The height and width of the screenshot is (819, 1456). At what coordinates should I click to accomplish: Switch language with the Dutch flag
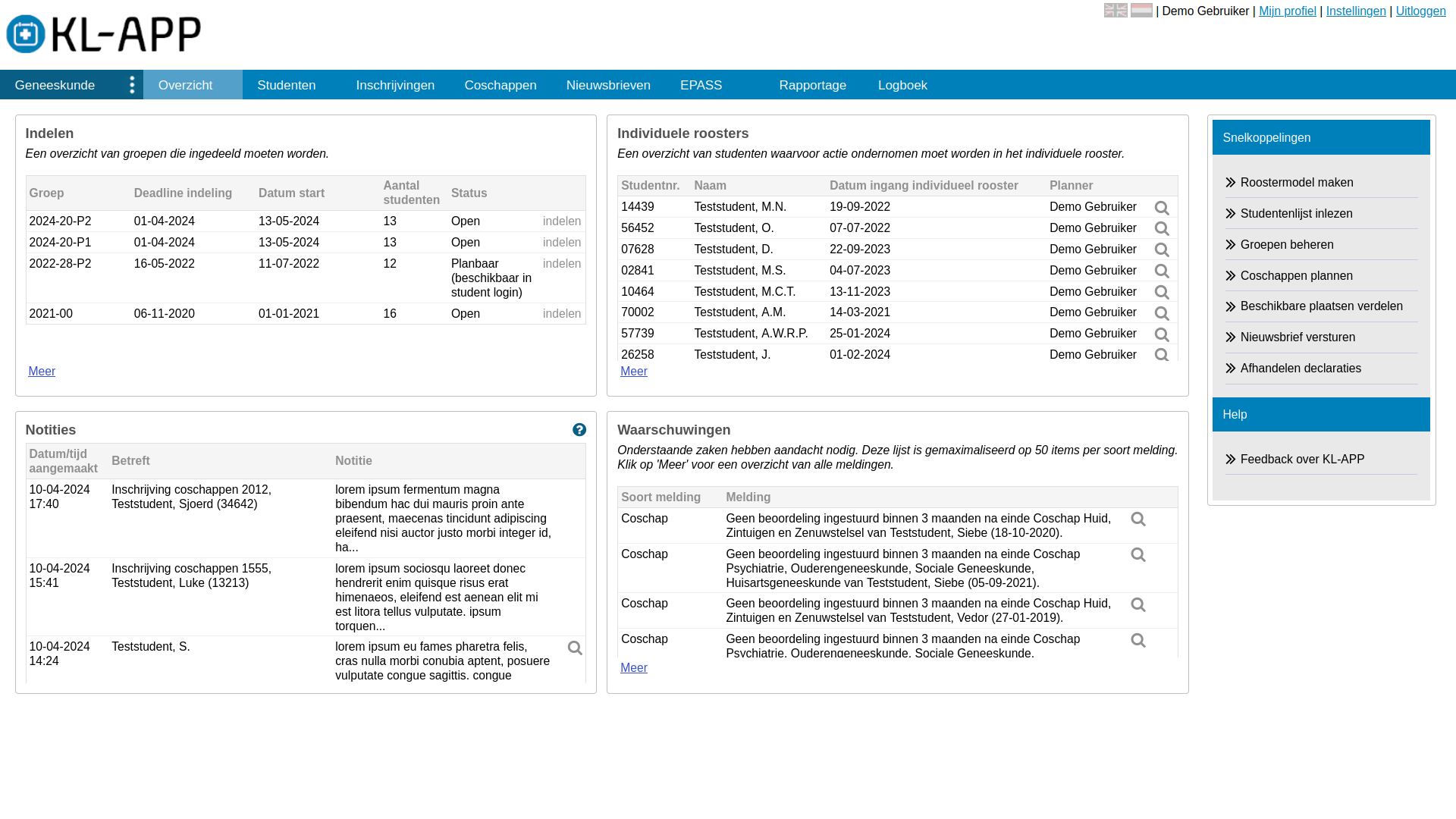pos(1141,10)
